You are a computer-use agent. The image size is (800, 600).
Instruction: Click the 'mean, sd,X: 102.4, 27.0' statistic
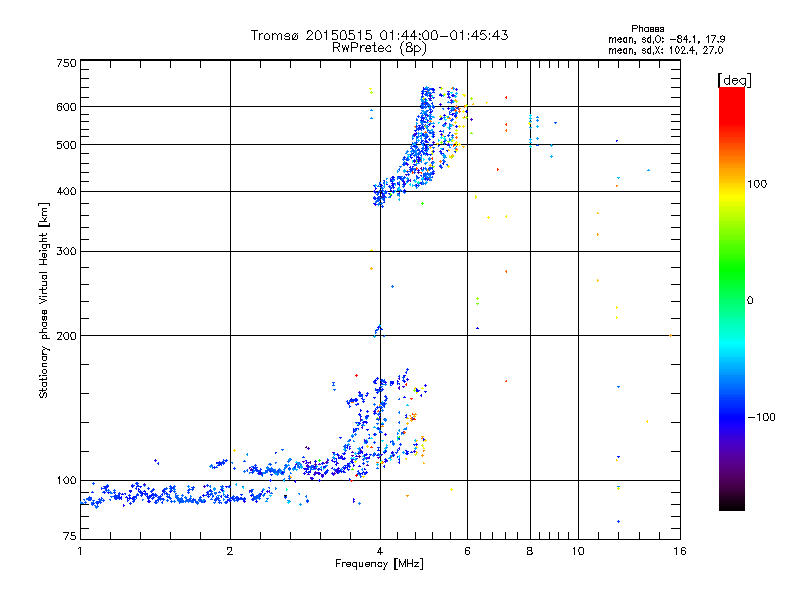click(x=665, y=50)
